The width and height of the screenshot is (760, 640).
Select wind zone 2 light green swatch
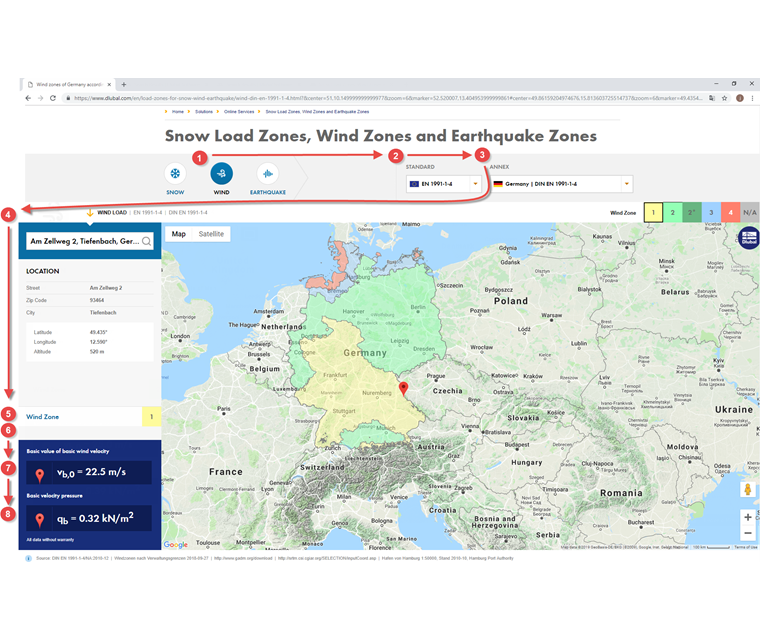[672, 212]
